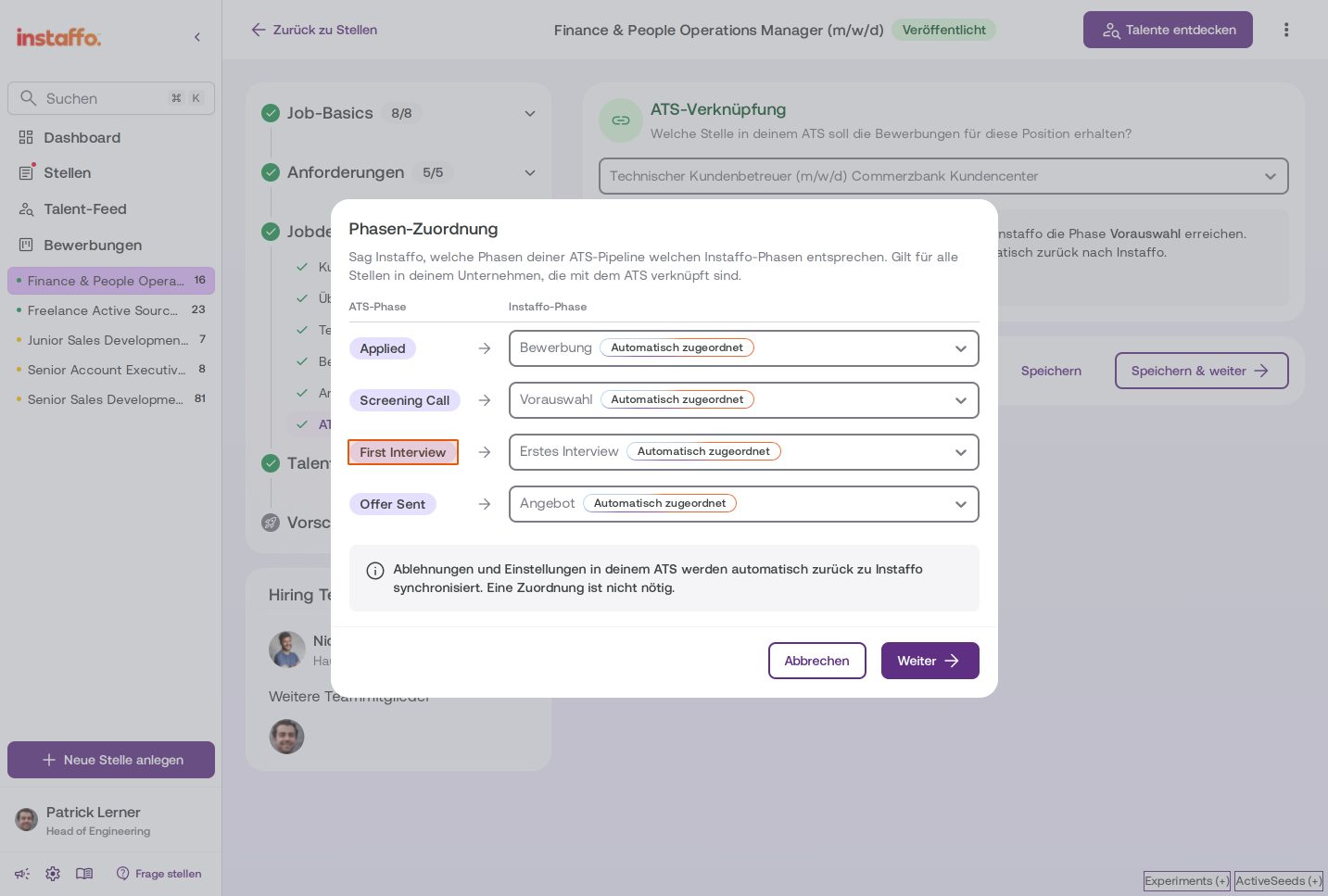Click the search magnifier icon
Screen dimensions: 1328x896
click(x=29, y=98)
